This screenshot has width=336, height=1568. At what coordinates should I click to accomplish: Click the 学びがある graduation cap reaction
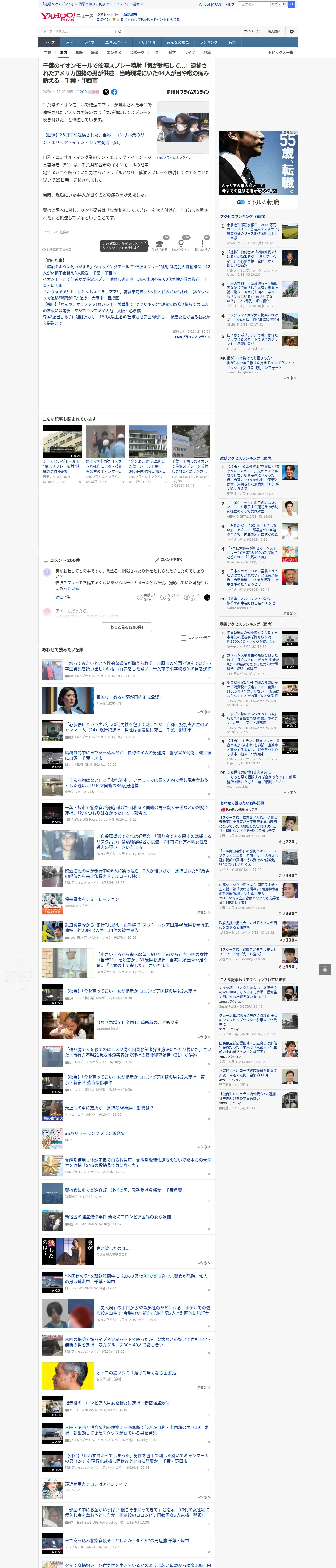(x=160, y=244)
